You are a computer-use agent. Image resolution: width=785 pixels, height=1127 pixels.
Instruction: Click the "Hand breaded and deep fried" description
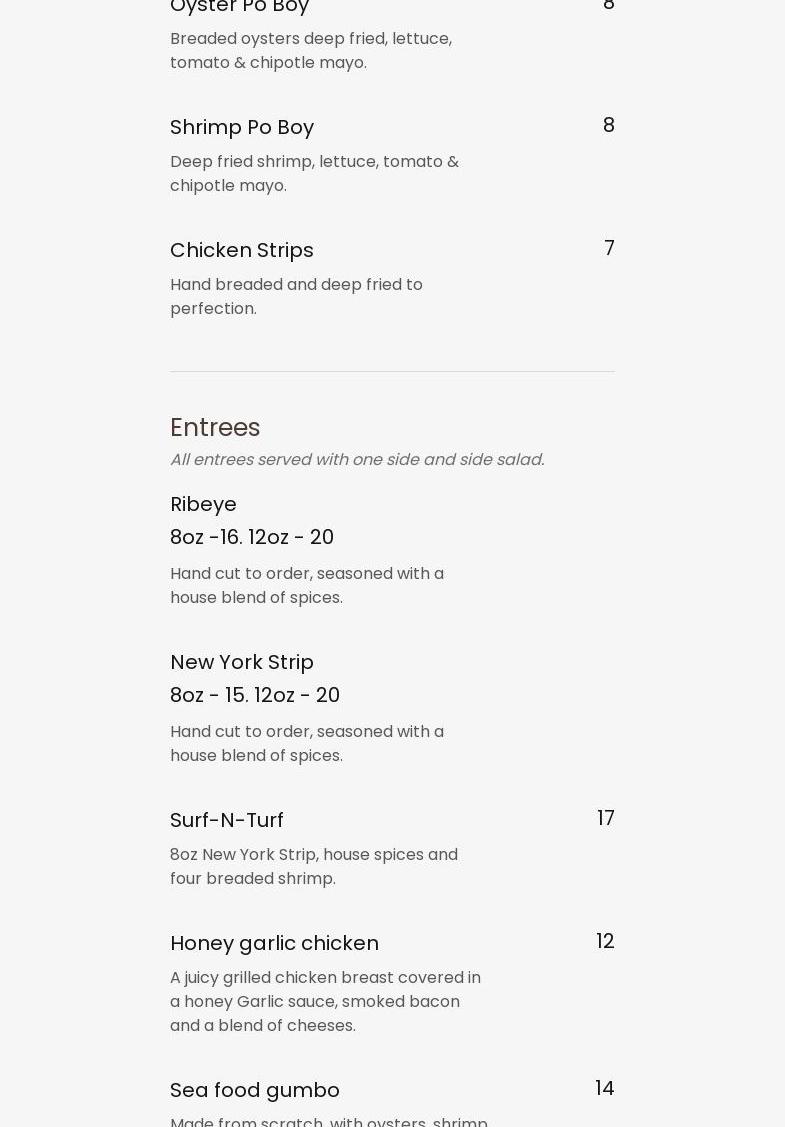click(296, 296)
